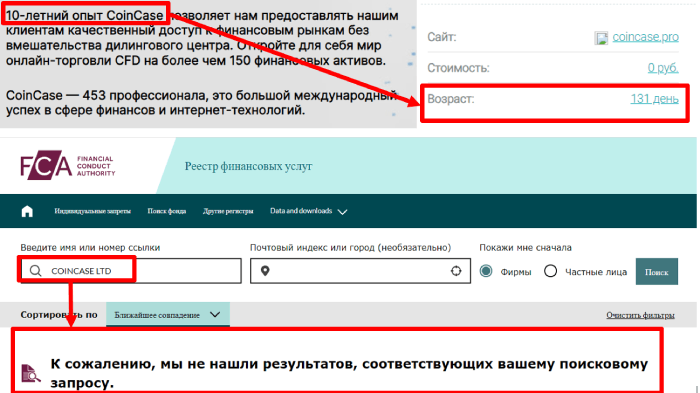Use current location crosshair icon
Viewport: 700px width, 393px height.
pos(456,271)
